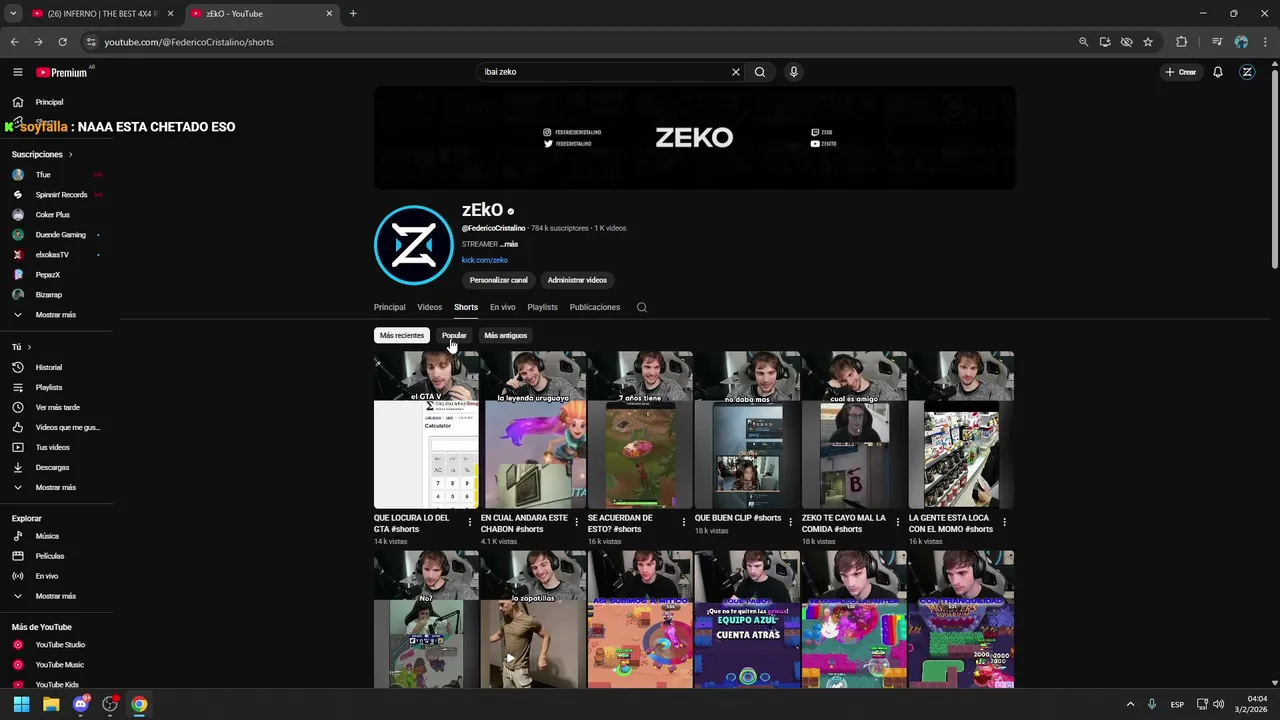Bookmark this page with the star icon
1280x720 pixels.
[1148, 42]
